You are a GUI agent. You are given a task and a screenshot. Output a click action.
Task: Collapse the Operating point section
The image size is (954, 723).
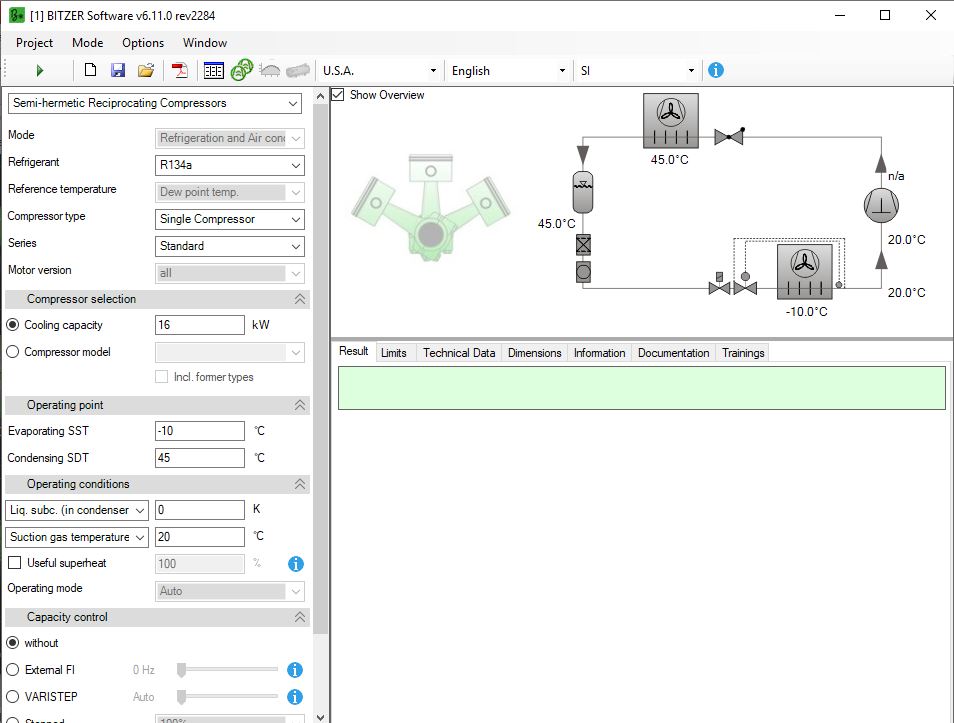point(300,405)
